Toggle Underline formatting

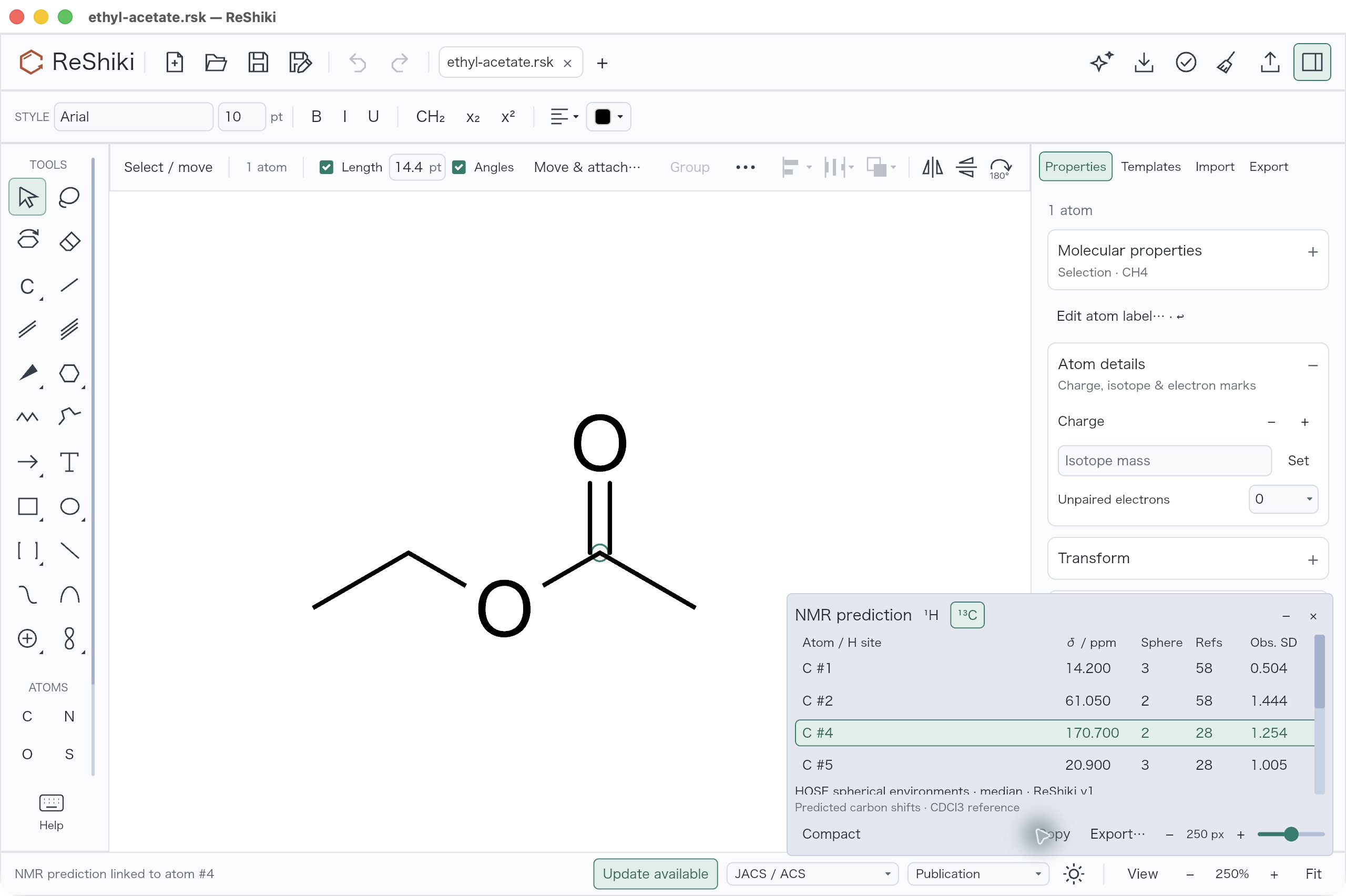[x=373, y=117]
